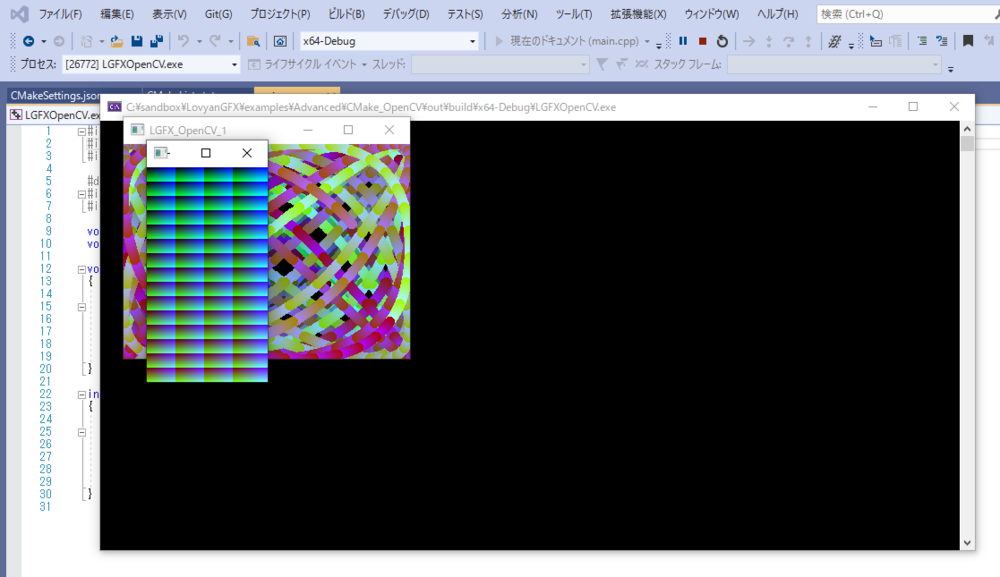
Task: Click the Save All icon
Action: coord(156,41)
